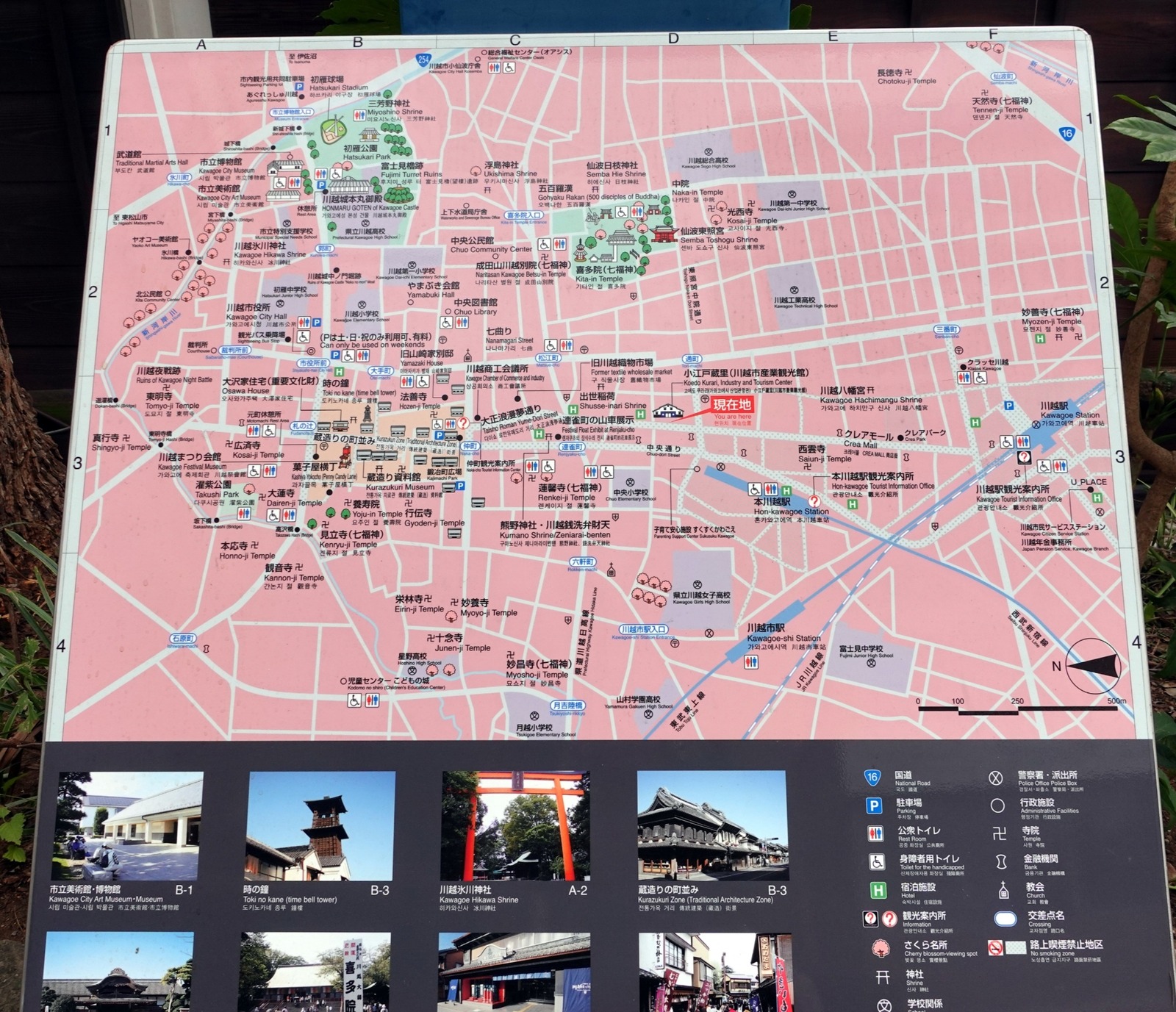The height and width of the screenshot is (1012, 1176).
Task: Select the No smoking zone legend icon
Action: coord(996,948)
